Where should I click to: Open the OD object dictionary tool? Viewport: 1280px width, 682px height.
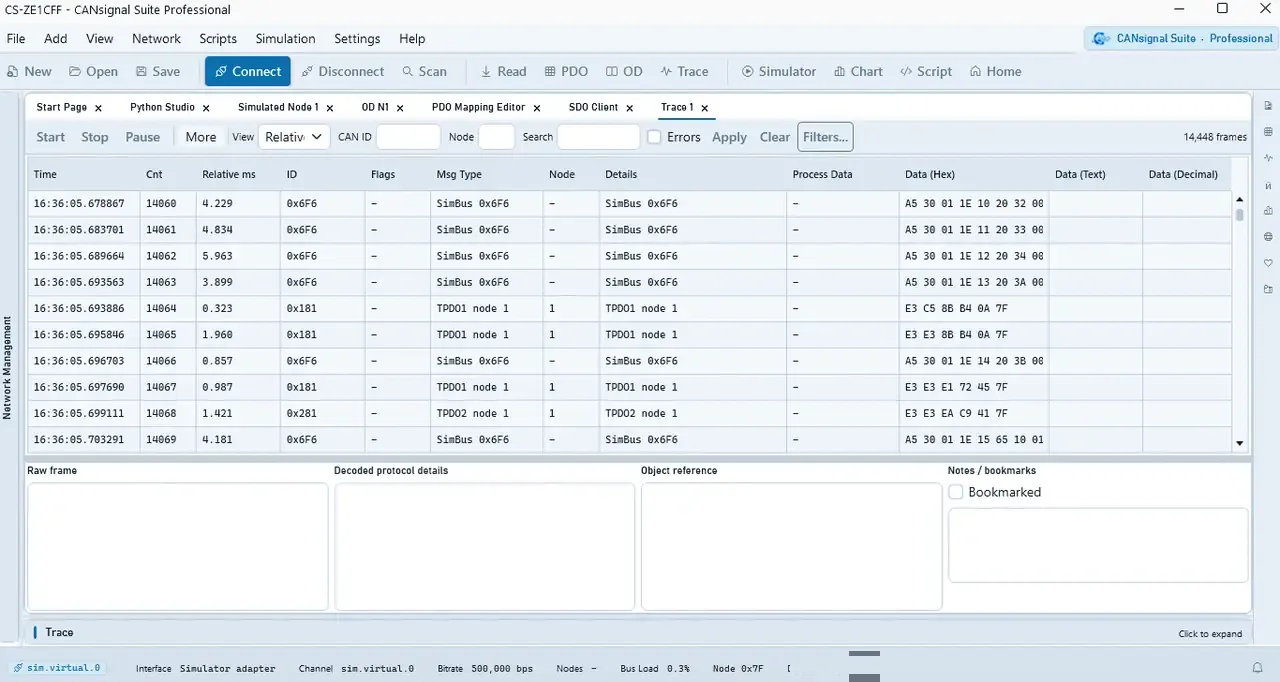(x=625, y=71)
